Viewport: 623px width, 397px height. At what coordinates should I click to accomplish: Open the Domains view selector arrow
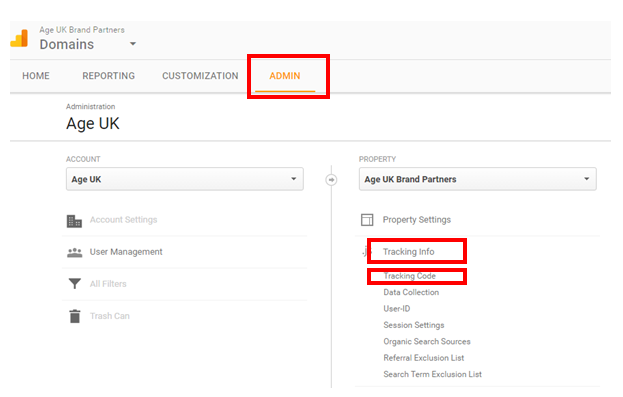pos(133,44)
